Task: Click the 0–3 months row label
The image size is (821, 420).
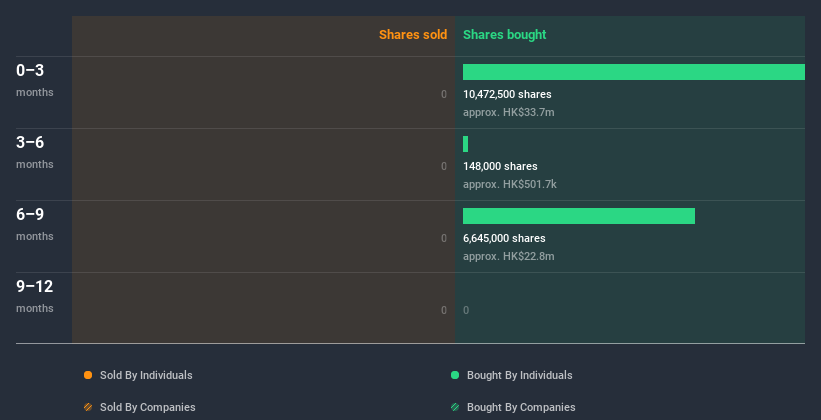Action: [35, 80]
